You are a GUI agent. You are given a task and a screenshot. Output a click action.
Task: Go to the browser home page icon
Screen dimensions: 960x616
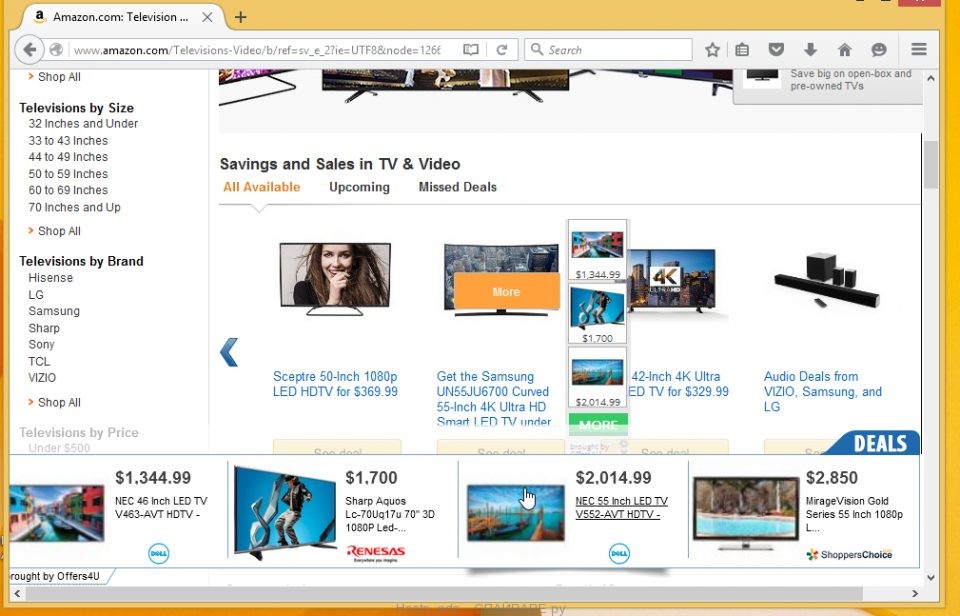point(844,50)
